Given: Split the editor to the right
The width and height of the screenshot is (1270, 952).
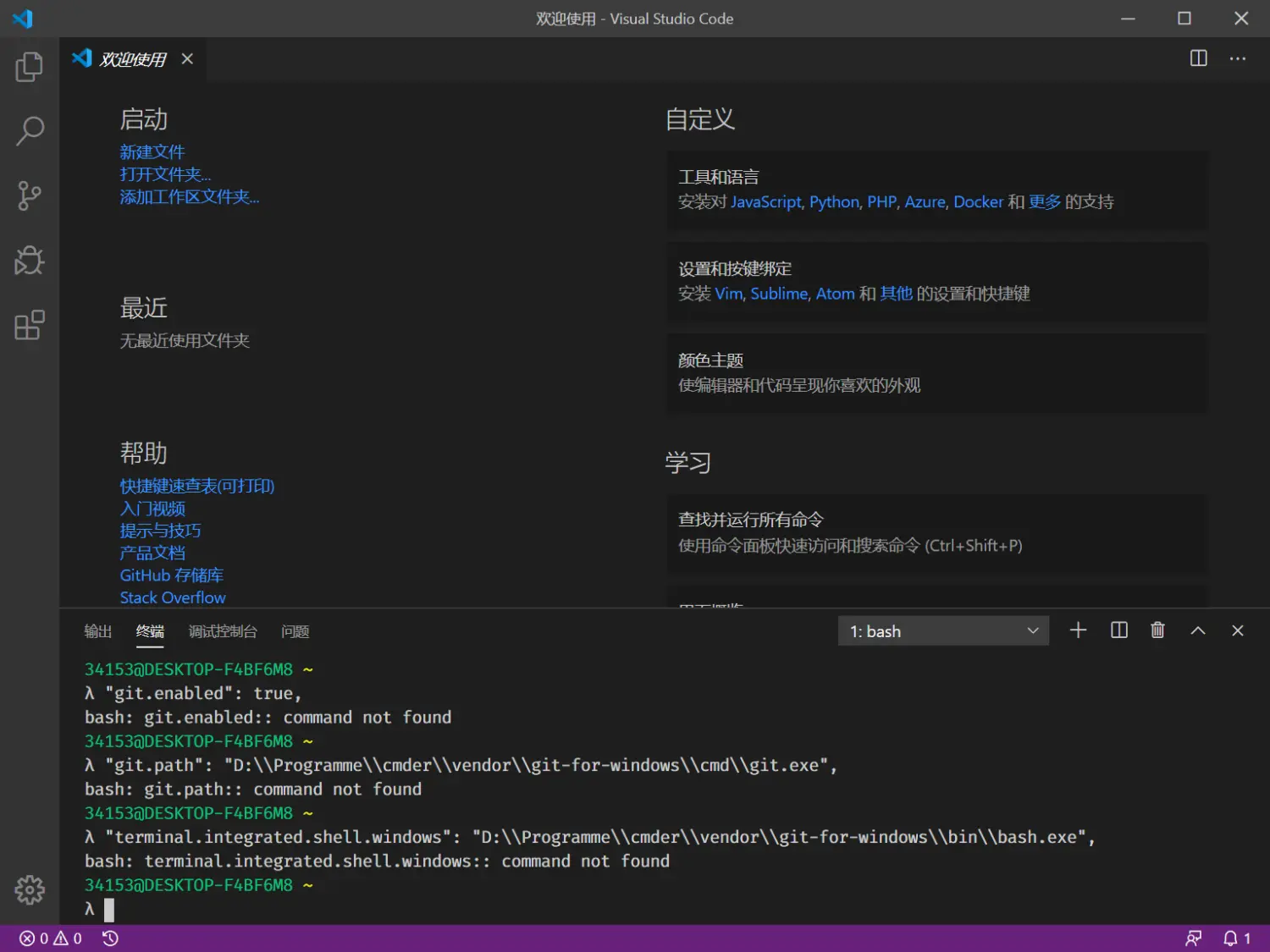Looking at the screenshot, I should [x=1198, y=58].
